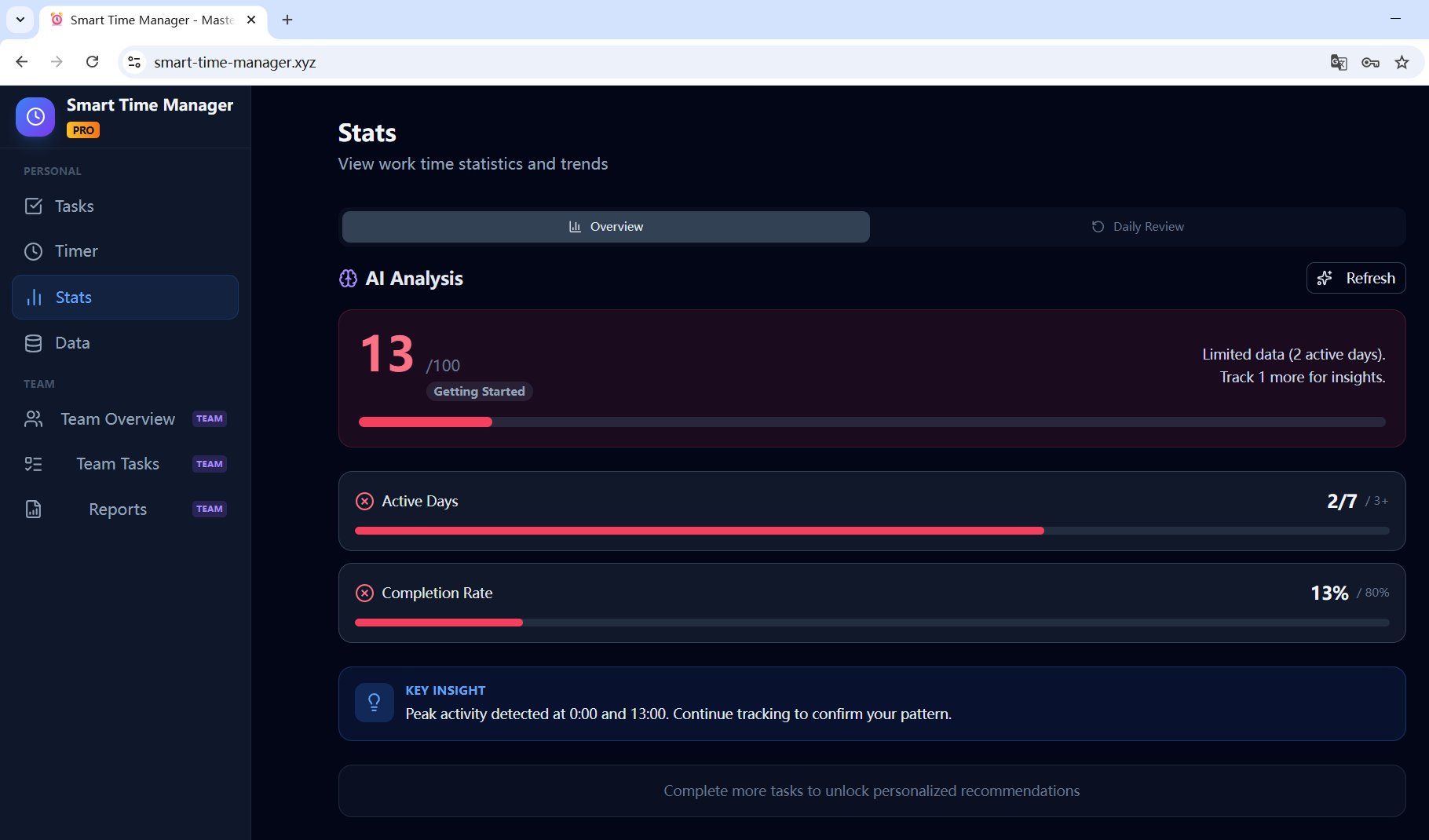Click the Refresh button for AI Analysis
The image size is (1429, 840).
pos(1355,278)
